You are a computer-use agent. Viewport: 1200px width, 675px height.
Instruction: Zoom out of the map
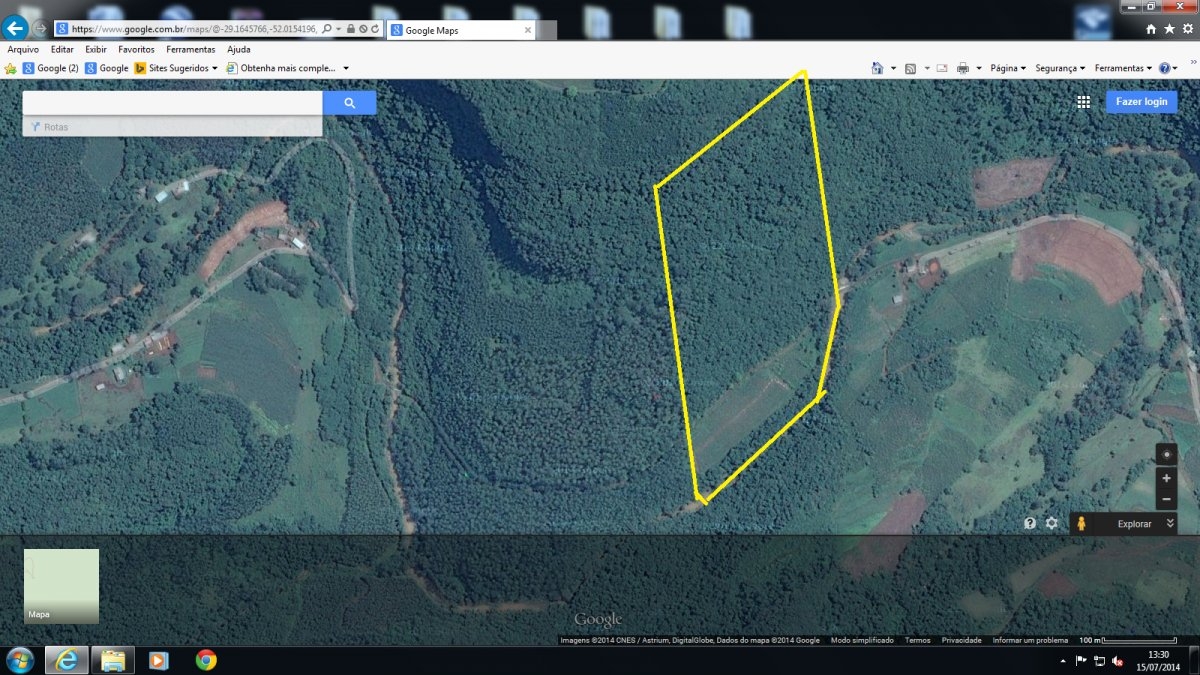click(1166, 498)
